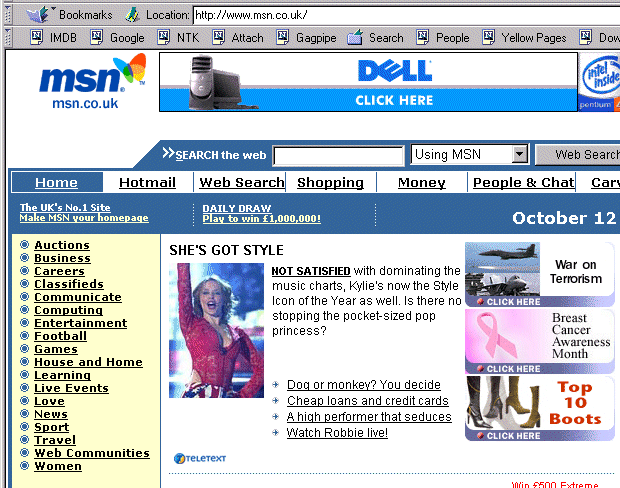The width and height of the screenshot is (620, 488).
Task: Open the People bookmark icon
Action: tap(422, 37)
